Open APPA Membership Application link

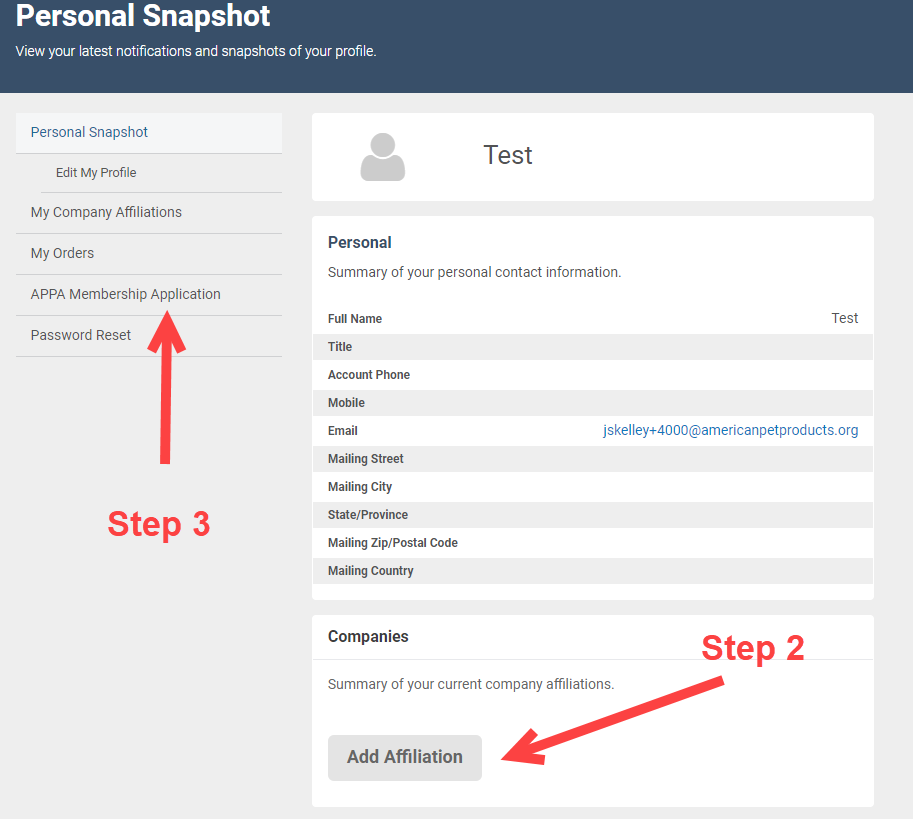tap(125, 294)
